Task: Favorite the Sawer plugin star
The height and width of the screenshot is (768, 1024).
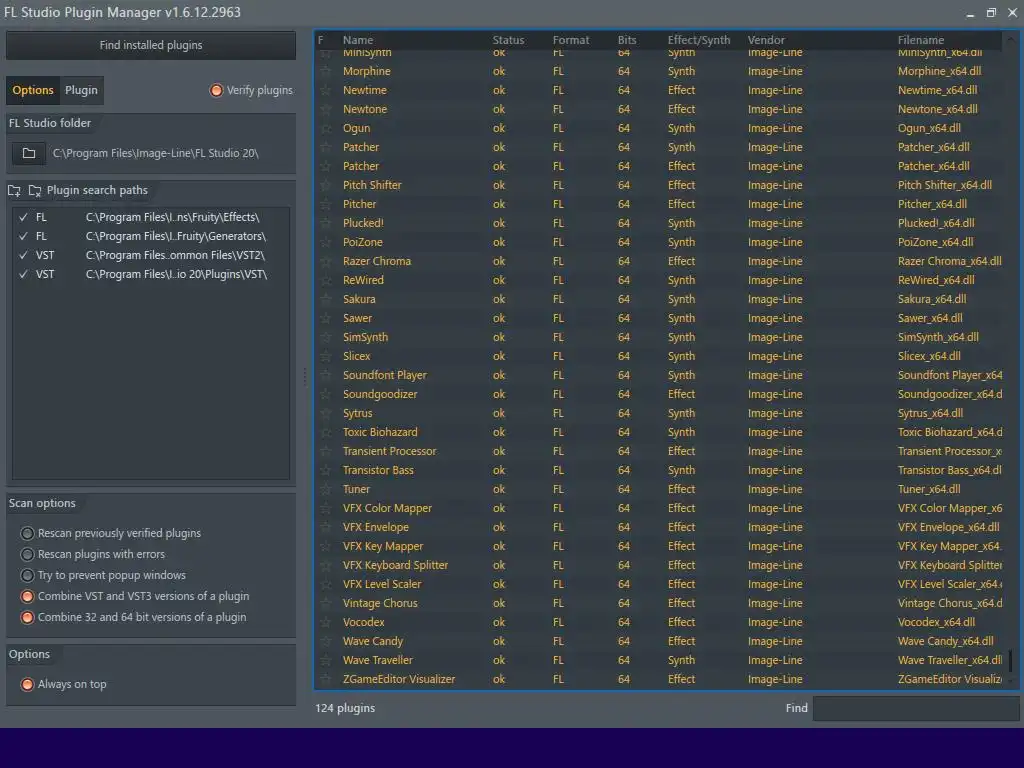Action: pos(325,318)
